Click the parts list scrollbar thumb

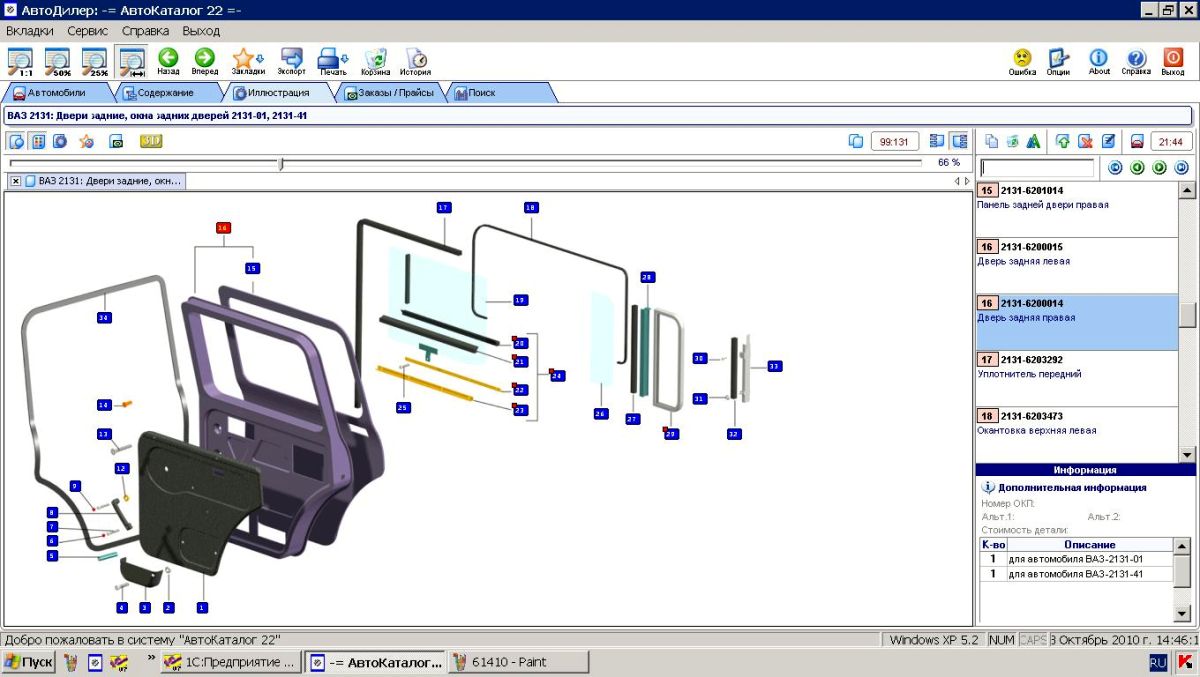(1187, 315)
